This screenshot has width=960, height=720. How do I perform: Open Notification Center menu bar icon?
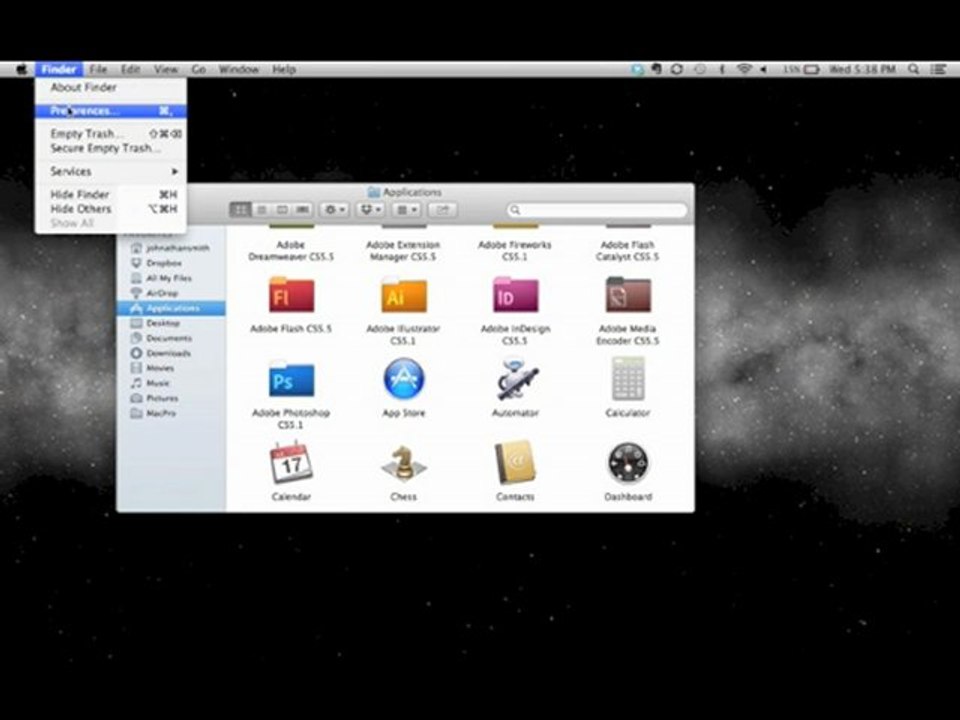(938, 69)
